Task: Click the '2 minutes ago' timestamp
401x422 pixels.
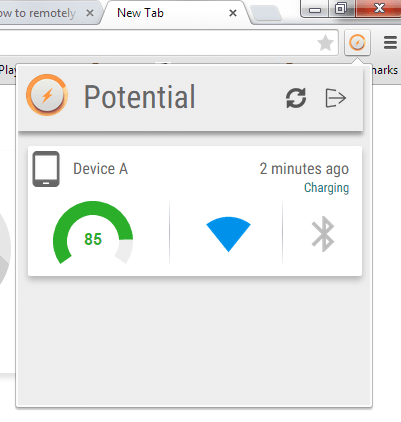Action: pos(304,169)
